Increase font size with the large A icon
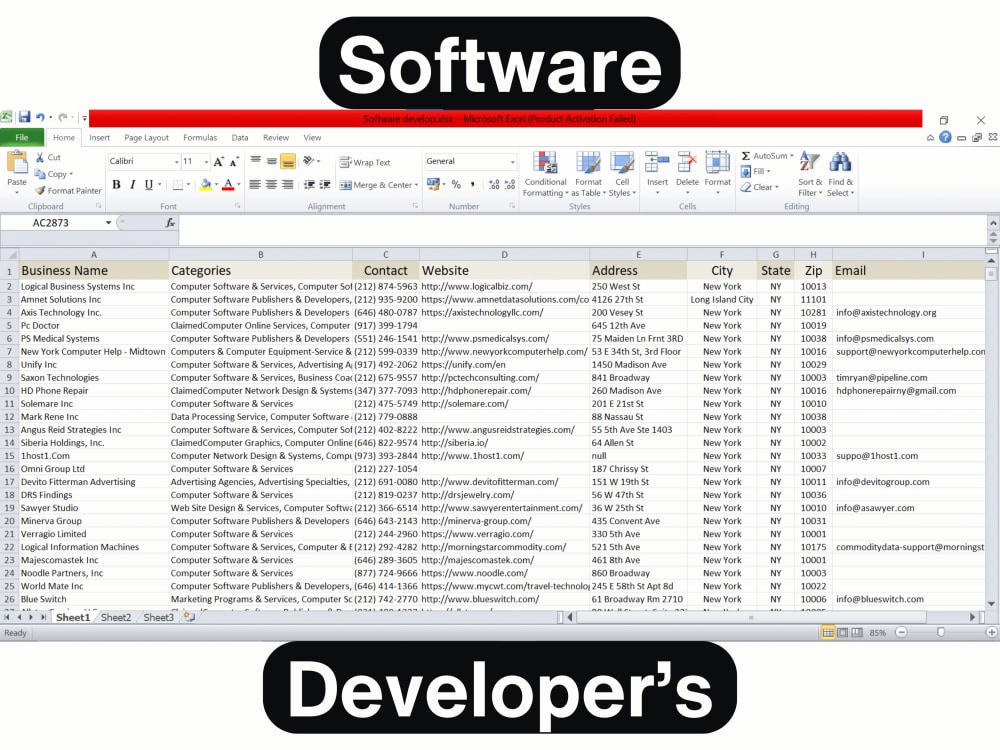The height and width of the screenshot is (750, 1000). click(219, 161)
